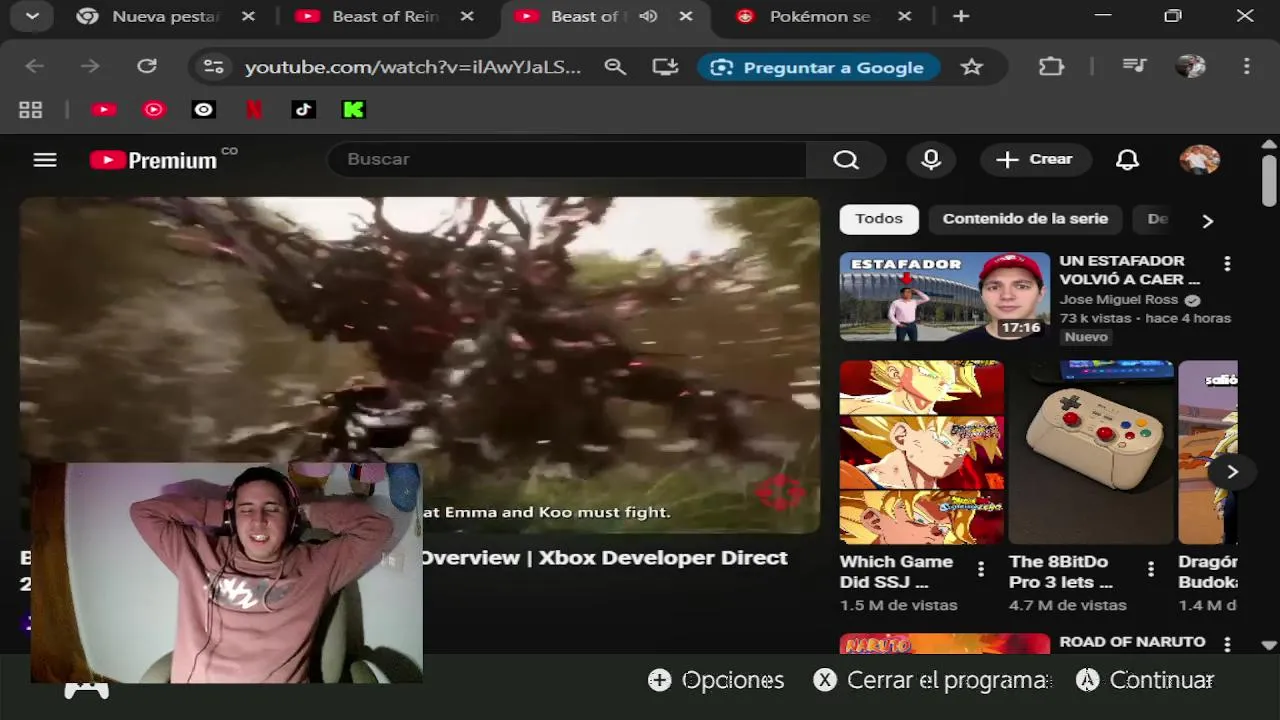Viewport: 1280px width, 720px height.
Task: Click the Continuar overlay button
Action: [x=1145, y=680]
